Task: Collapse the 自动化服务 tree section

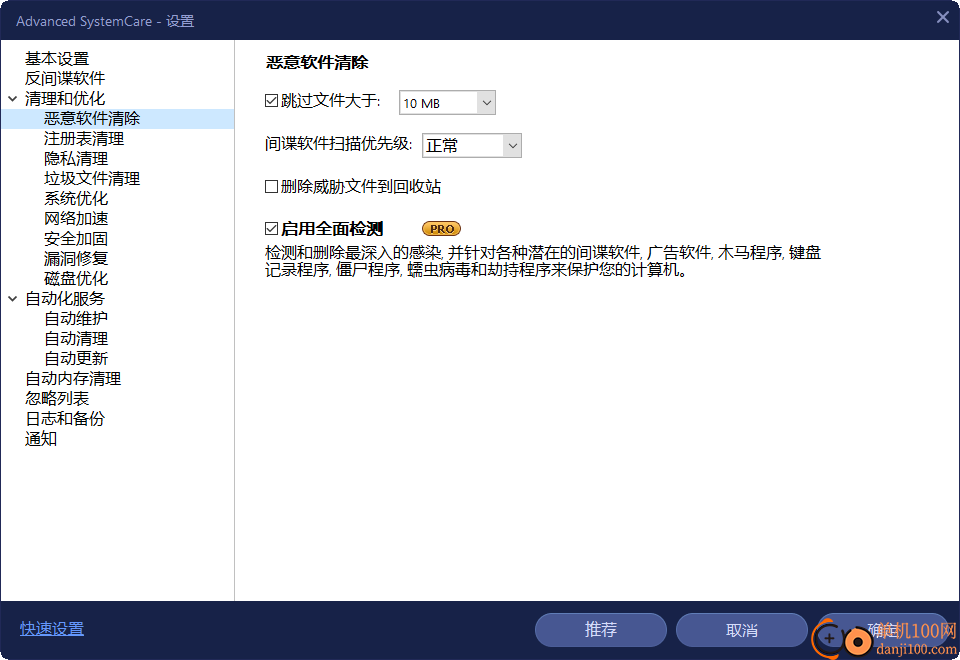Action: (x=12, y=299)
